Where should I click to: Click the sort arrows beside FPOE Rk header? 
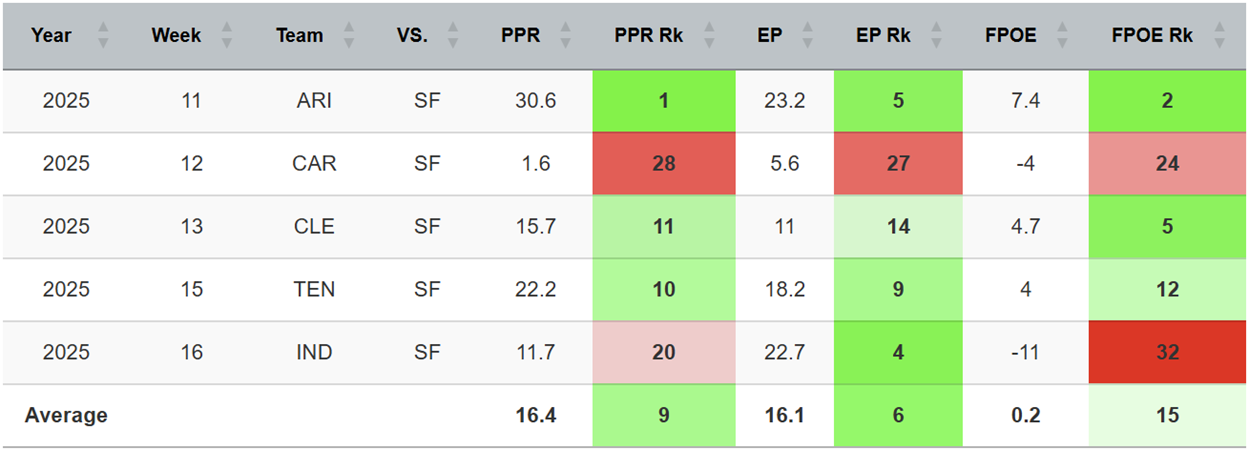pyautogui.click(x=1218, y=36)
